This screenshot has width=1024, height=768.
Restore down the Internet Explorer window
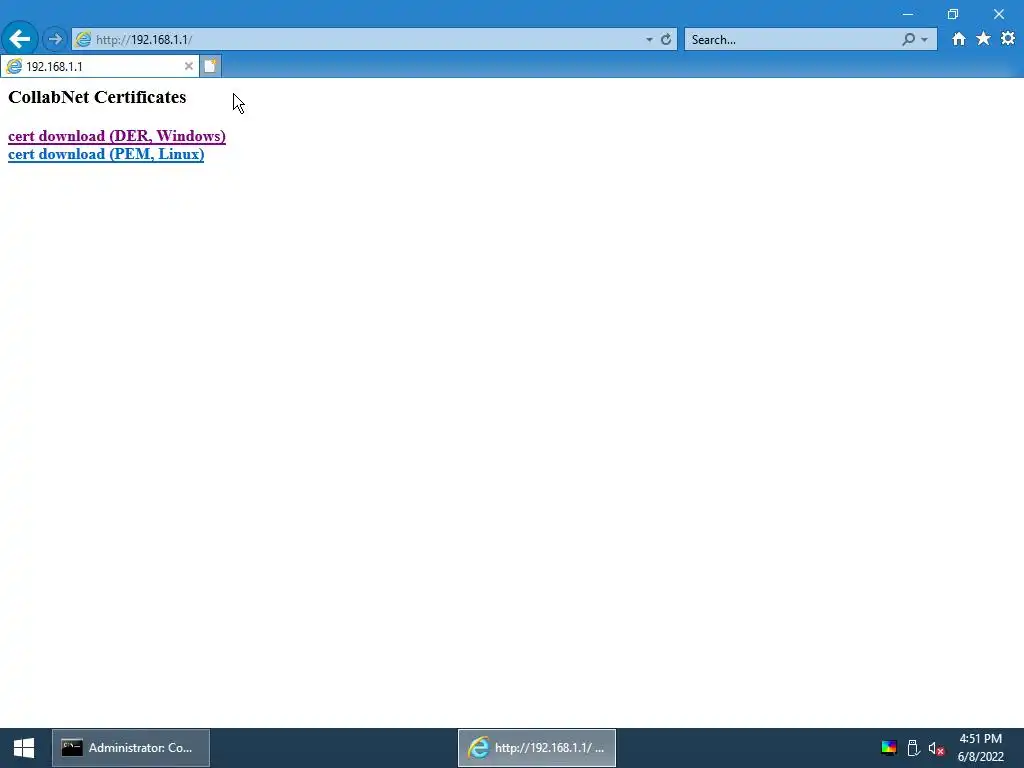(x=953, y=14)
